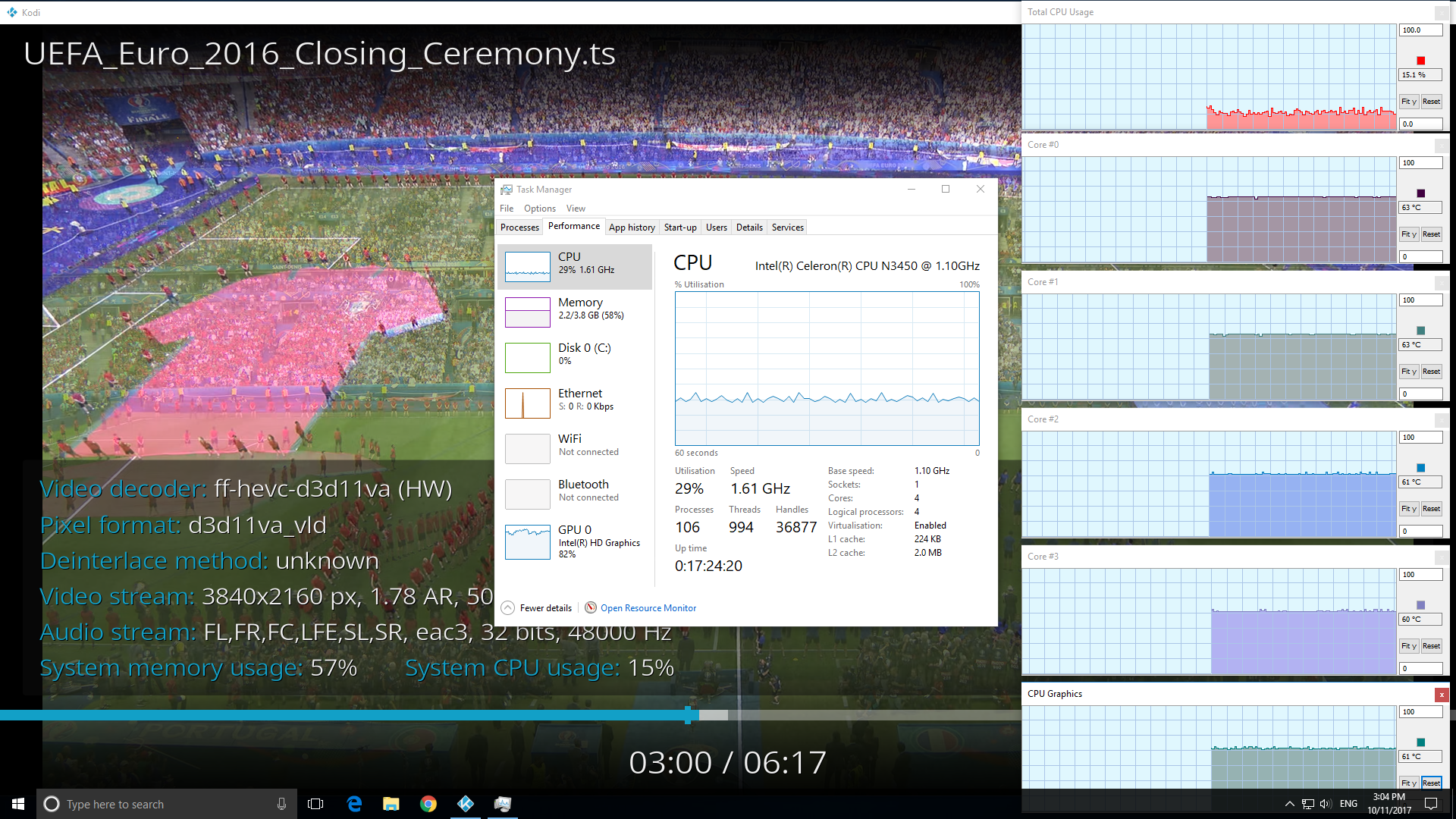
Task: Select GPU 0 performance item
Action: tap(575, 542)
